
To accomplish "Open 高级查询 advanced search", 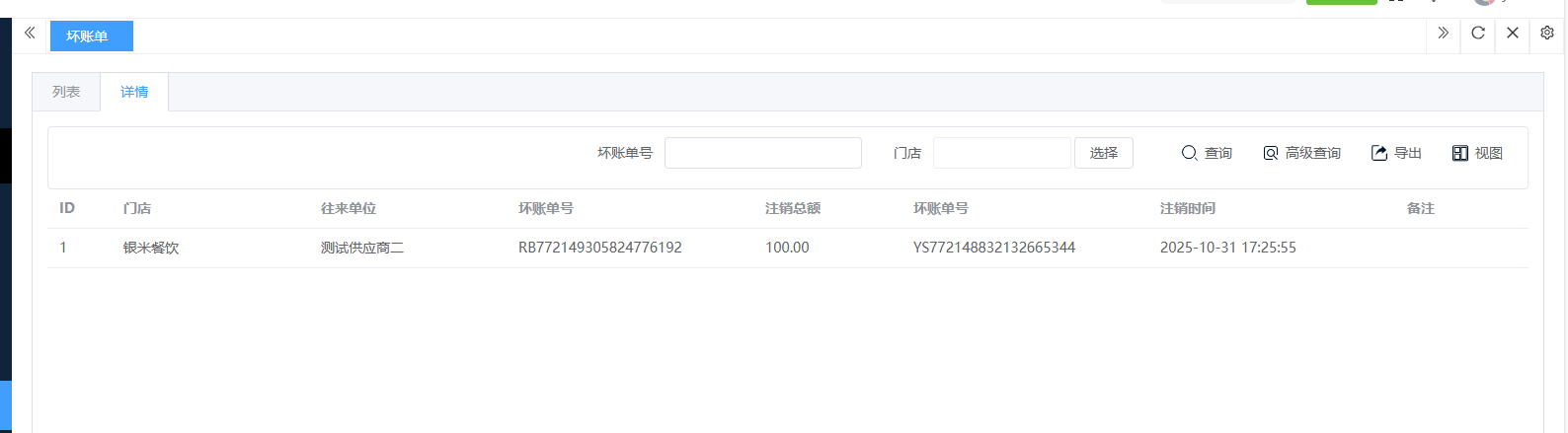I will (1301, 153).
